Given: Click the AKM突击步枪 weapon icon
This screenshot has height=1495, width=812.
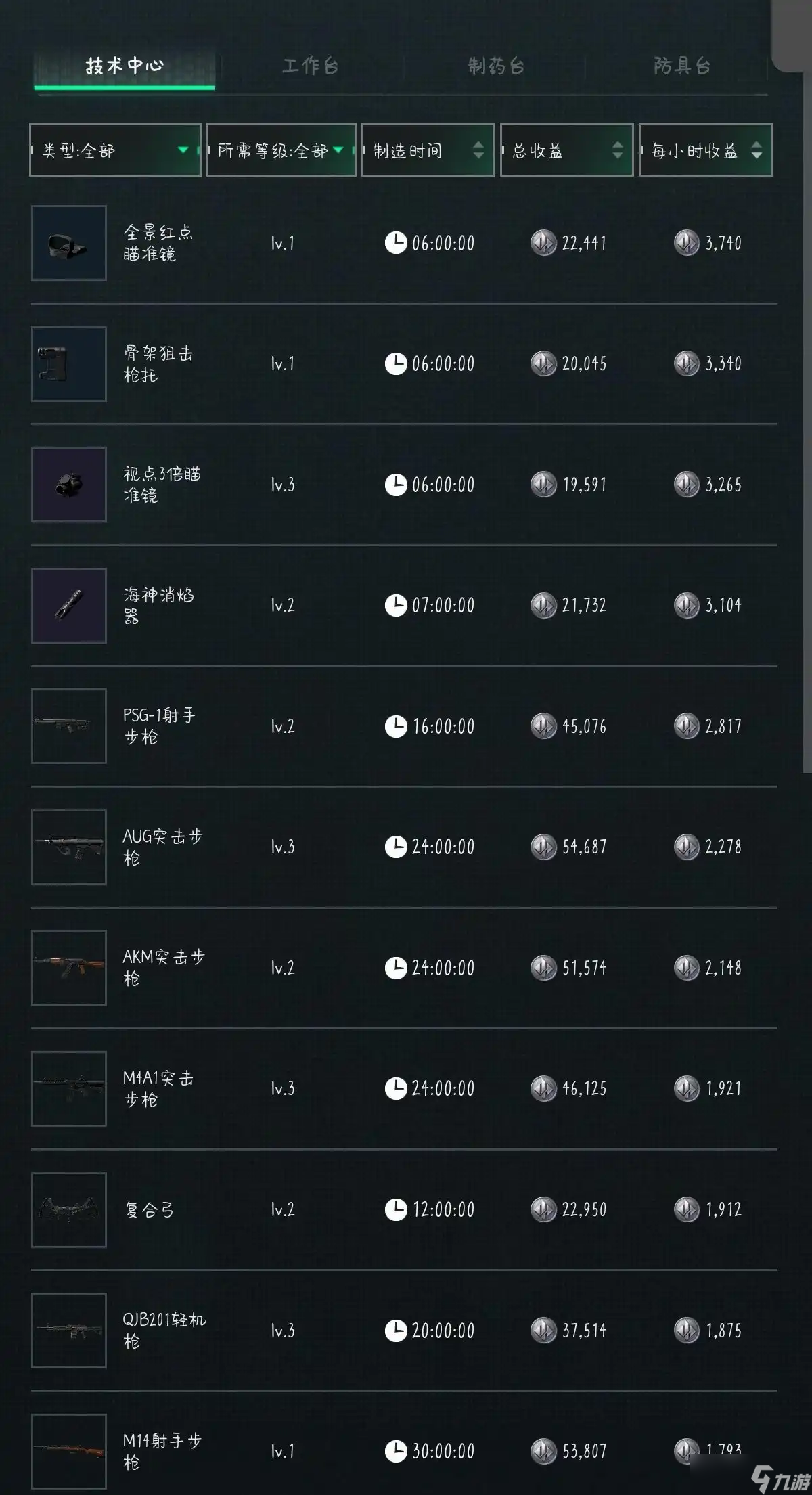Looking at the screenshot, I should pyautogui.click(x=69, y=968).
